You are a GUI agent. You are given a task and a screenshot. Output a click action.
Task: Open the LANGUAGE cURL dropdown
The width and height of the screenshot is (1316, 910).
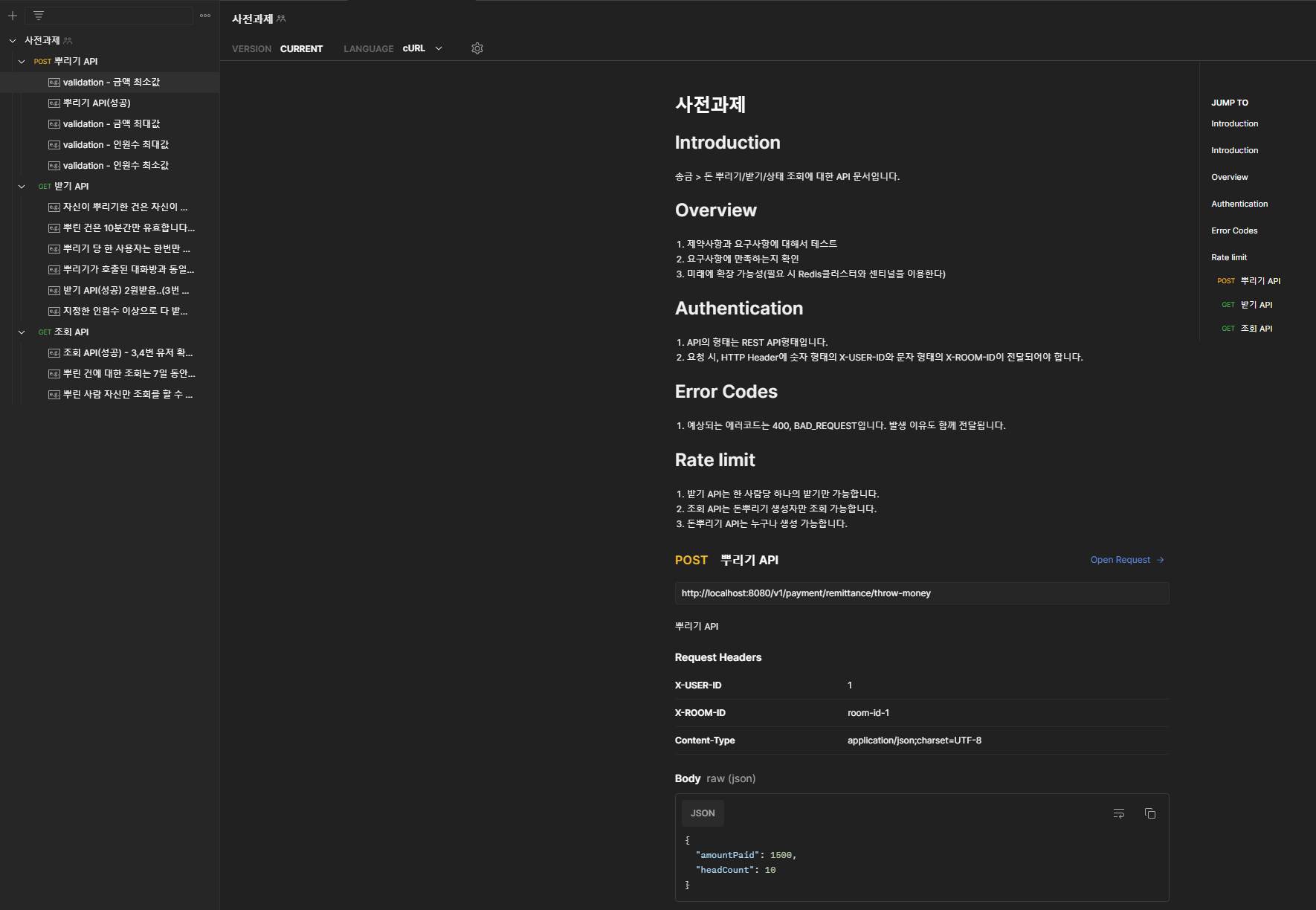click(x=421, y=48)
